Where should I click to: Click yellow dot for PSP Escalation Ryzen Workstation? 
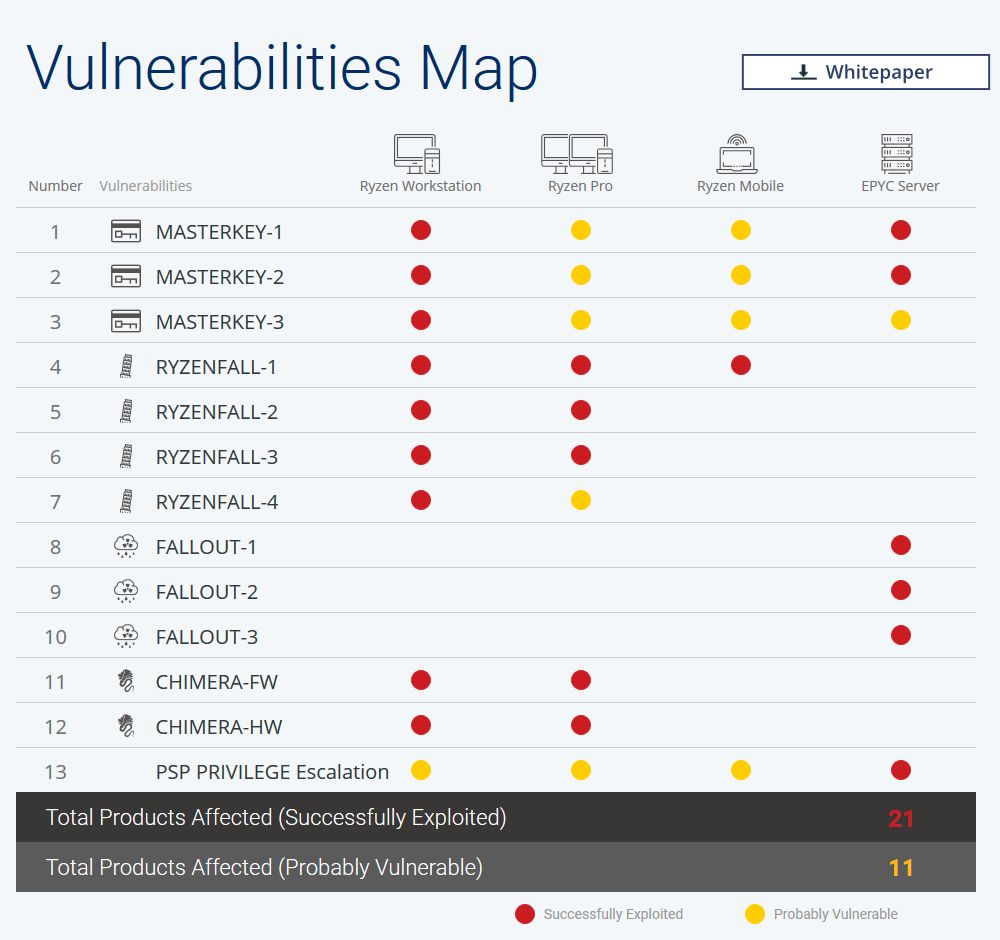coord(421,770)
